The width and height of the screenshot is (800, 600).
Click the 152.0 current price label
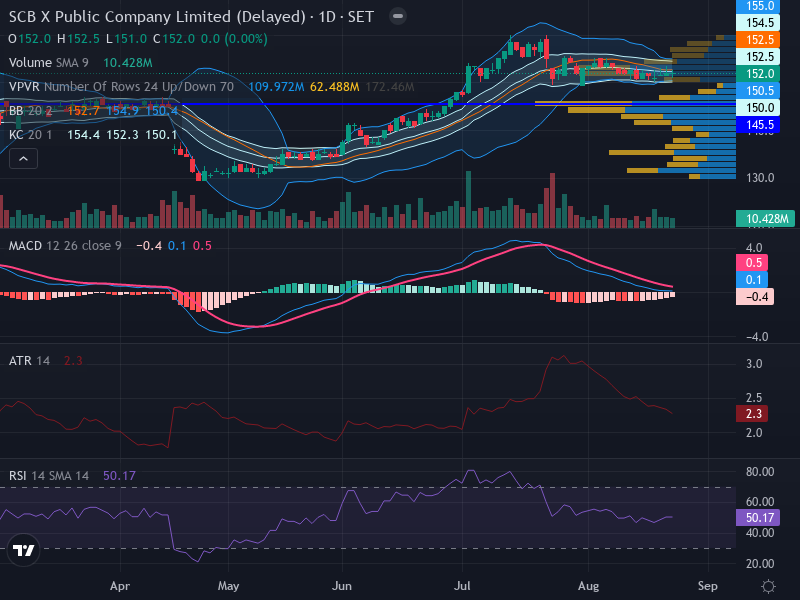click(758, 73)
